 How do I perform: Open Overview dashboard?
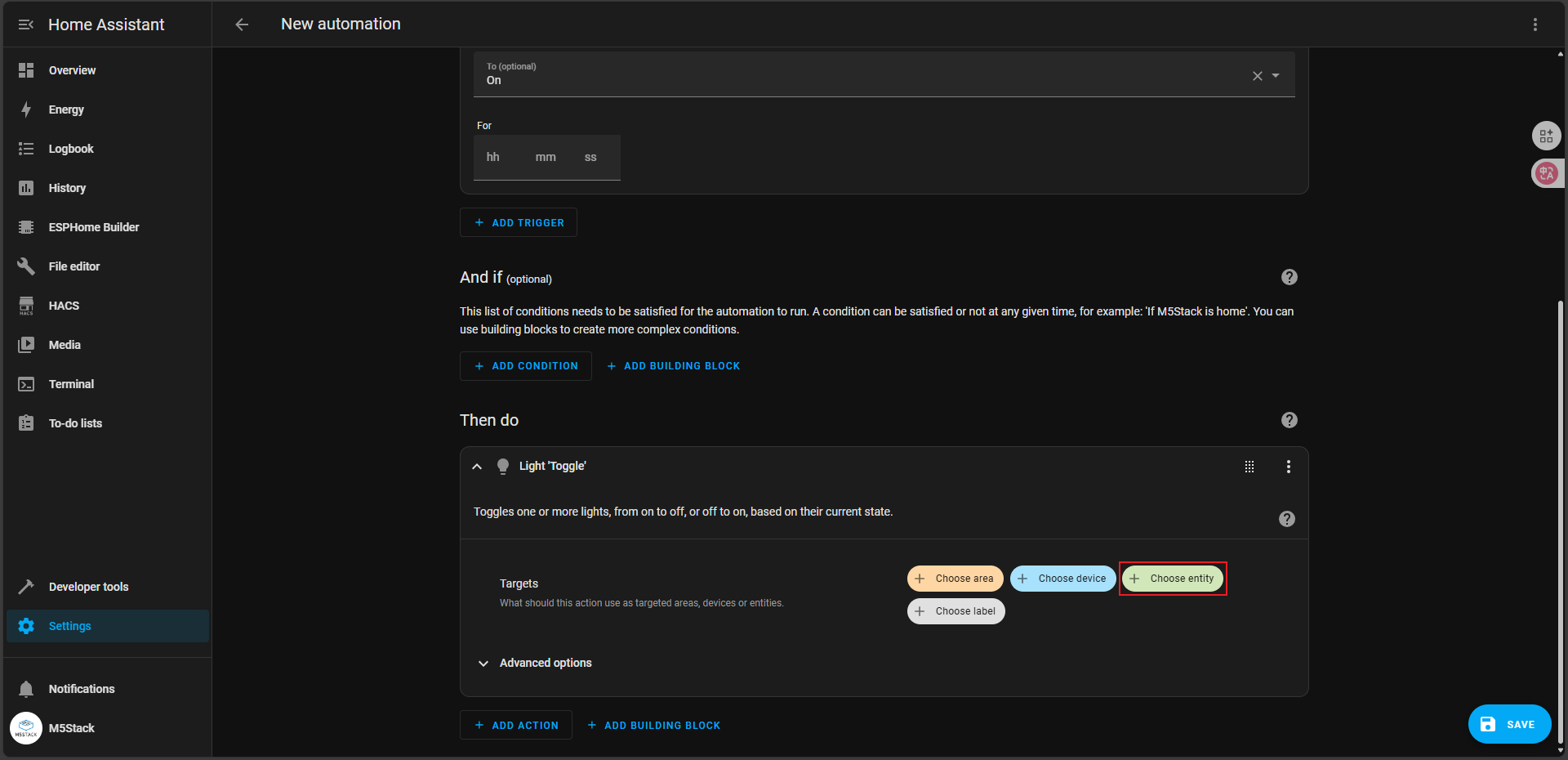pyautogui.click(x=108, y=70)
